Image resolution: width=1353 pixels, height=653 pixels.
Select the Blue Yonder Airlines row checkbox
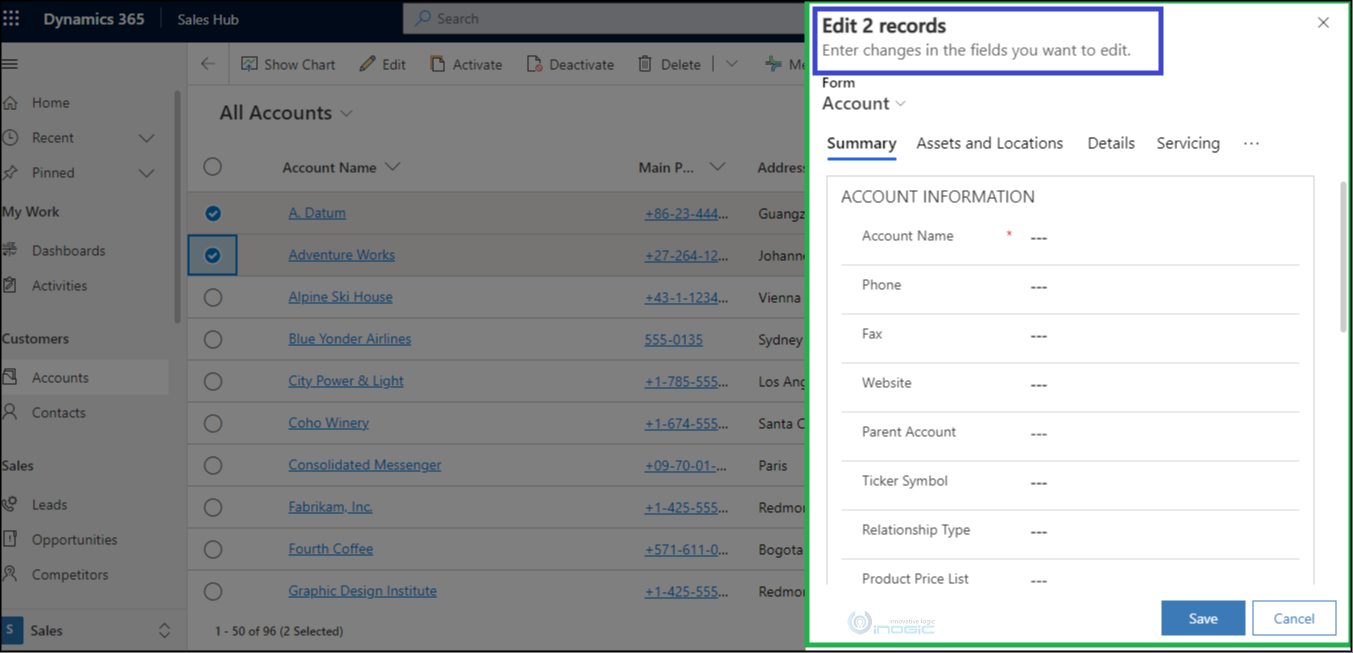click(213, 339)
